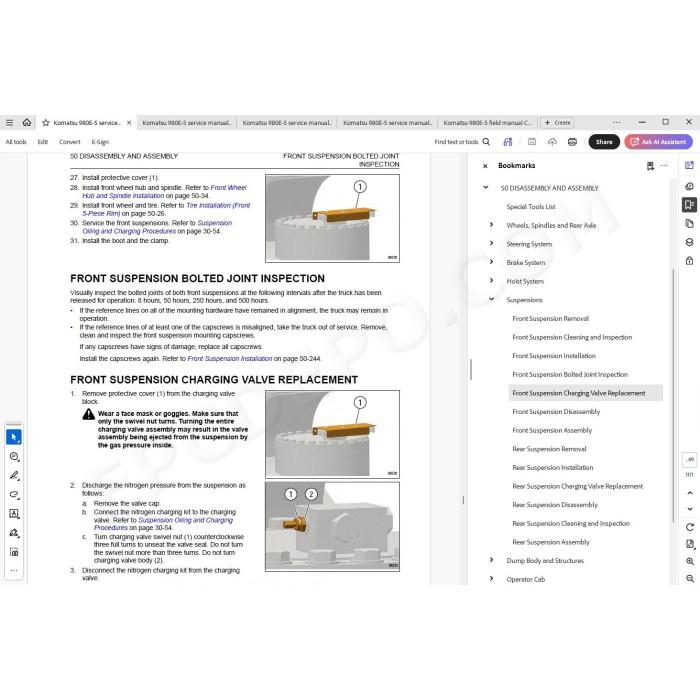700x700 pixels.
Task: Choose the comment bubble tool
Action: (14, 456)
